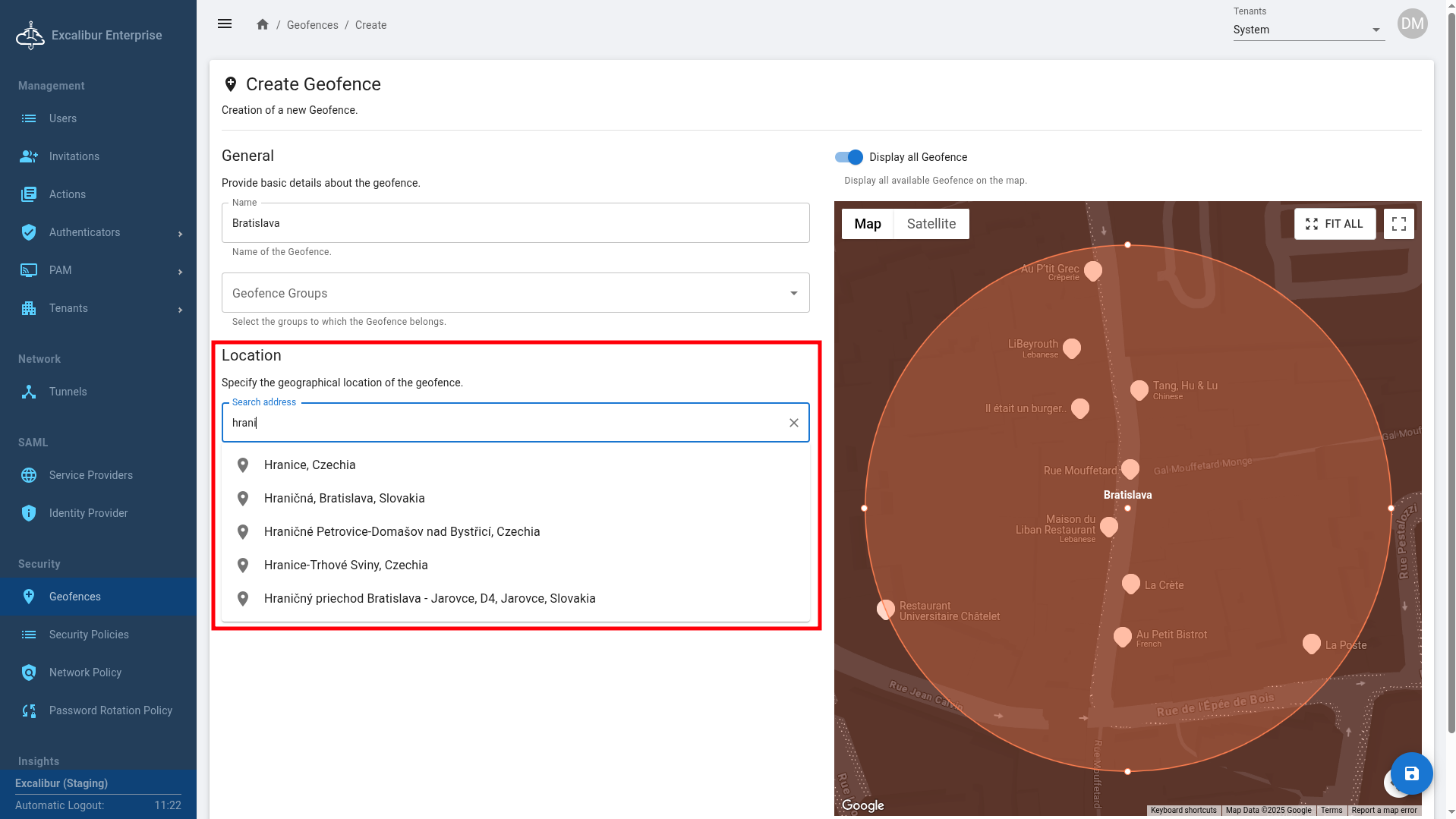
Task: Open the Tenants System dropdown
Action: coord(1308,30)
